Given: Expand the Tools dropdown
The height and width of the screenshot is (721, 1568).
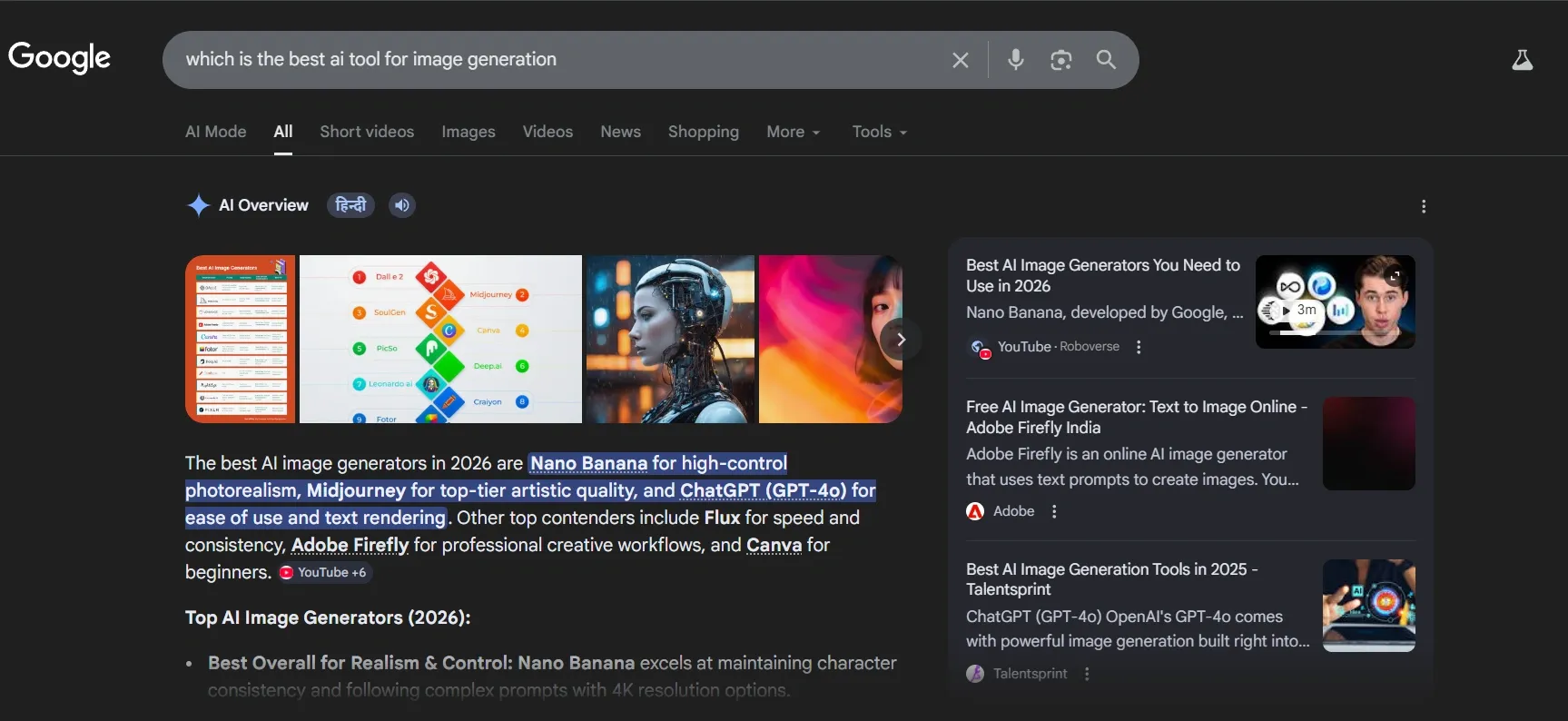Looking at the screenshot, I should coord(880,132).
